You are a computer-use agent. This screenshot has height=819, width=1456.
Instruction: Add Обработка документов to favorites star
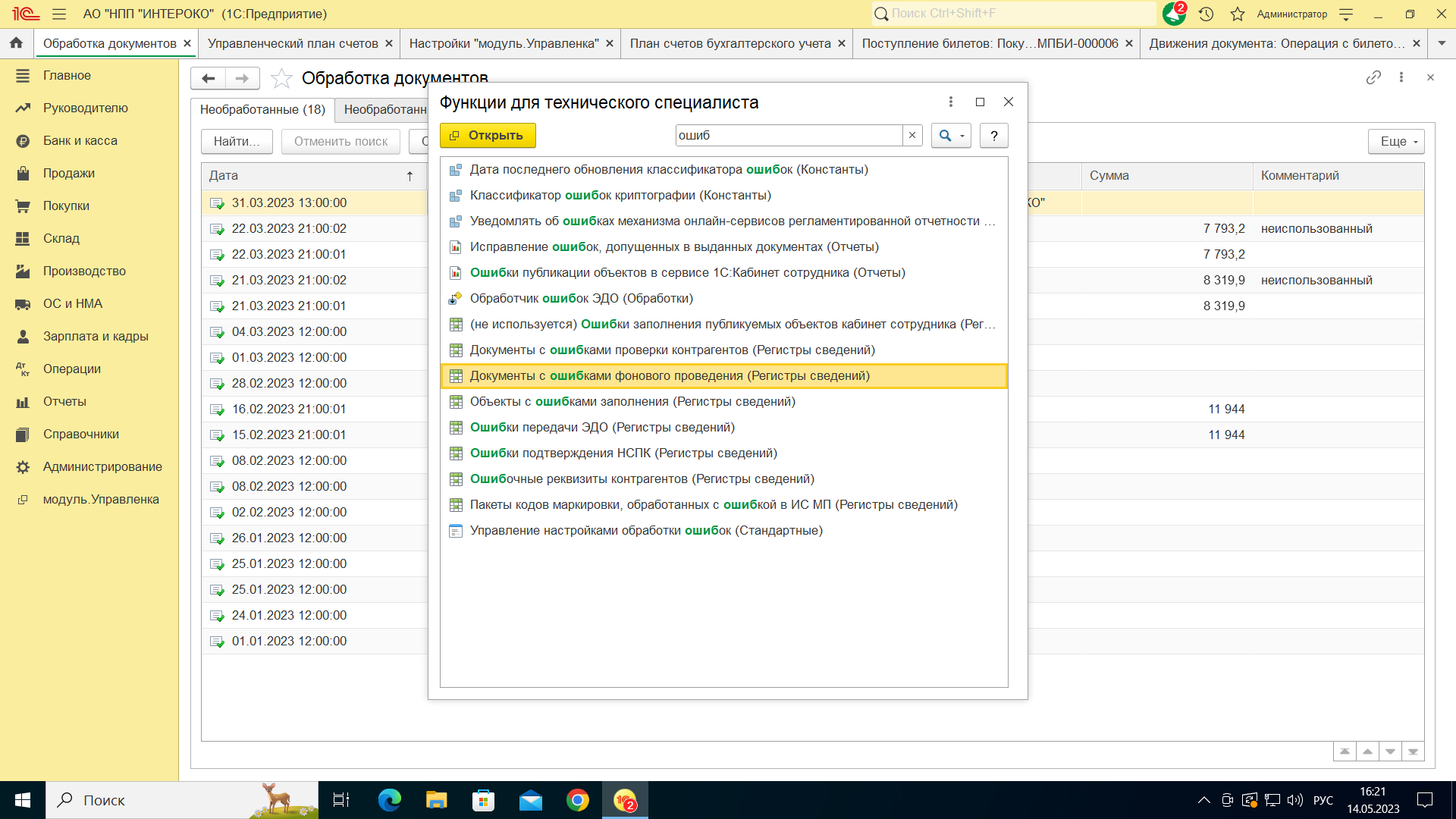coord(281,78)
